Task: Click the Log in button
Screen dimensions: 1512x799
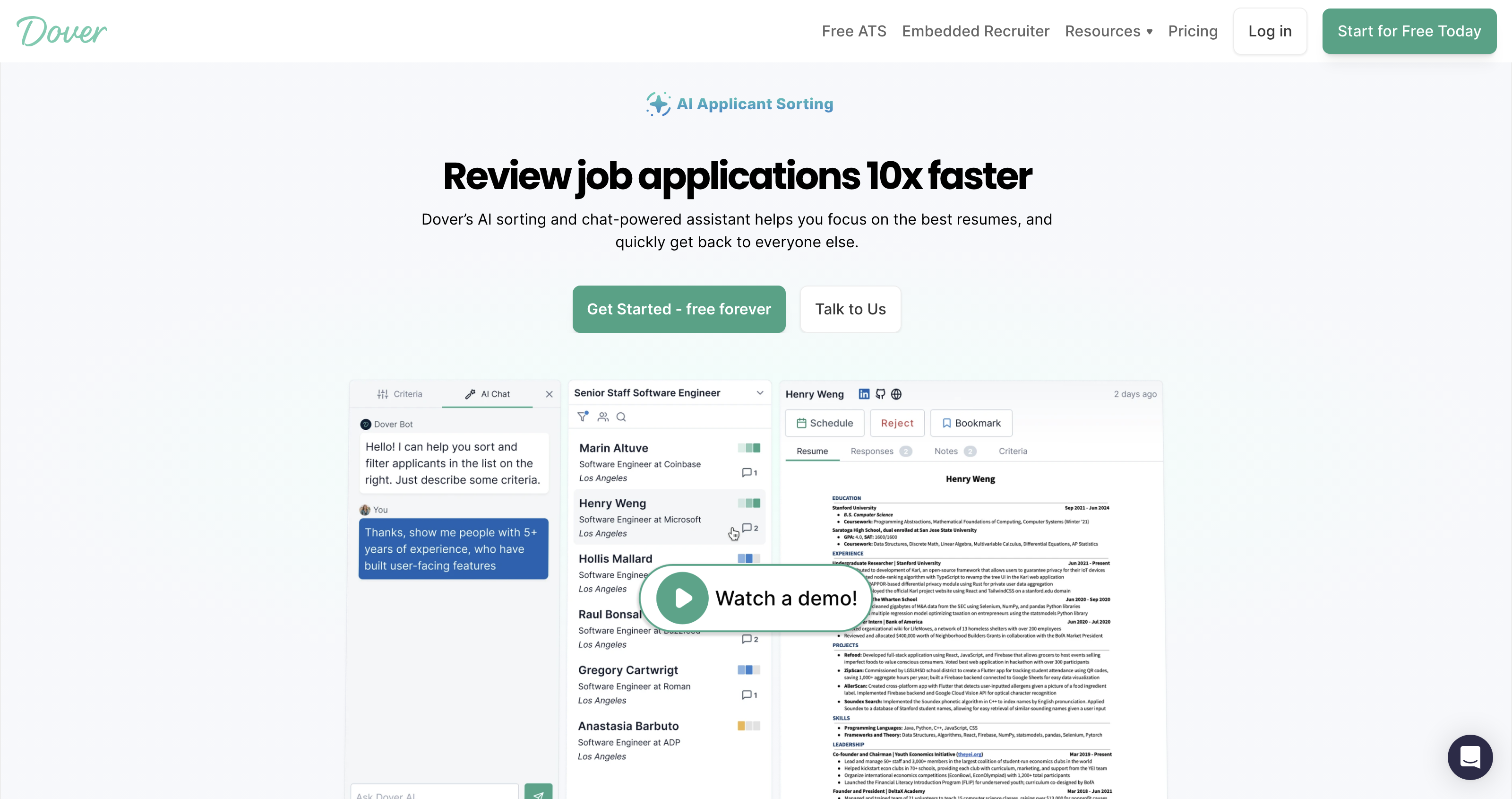Action: [x=1270, y=31]
